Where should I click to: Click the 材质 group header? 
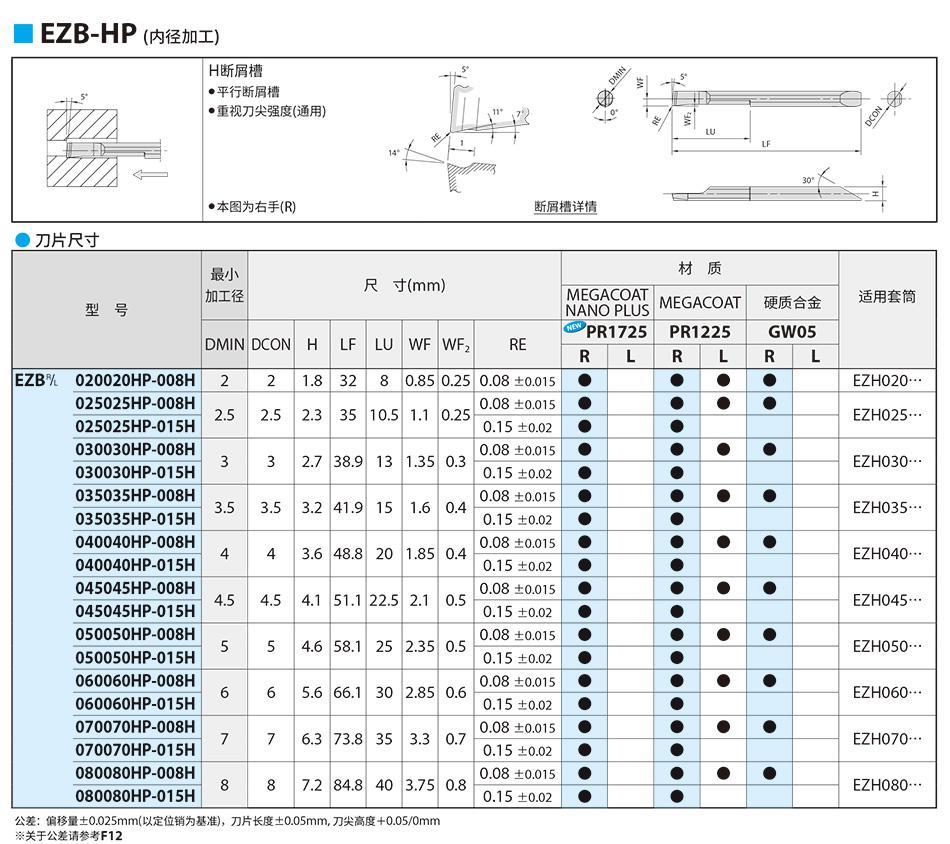[x=700, y=268]
